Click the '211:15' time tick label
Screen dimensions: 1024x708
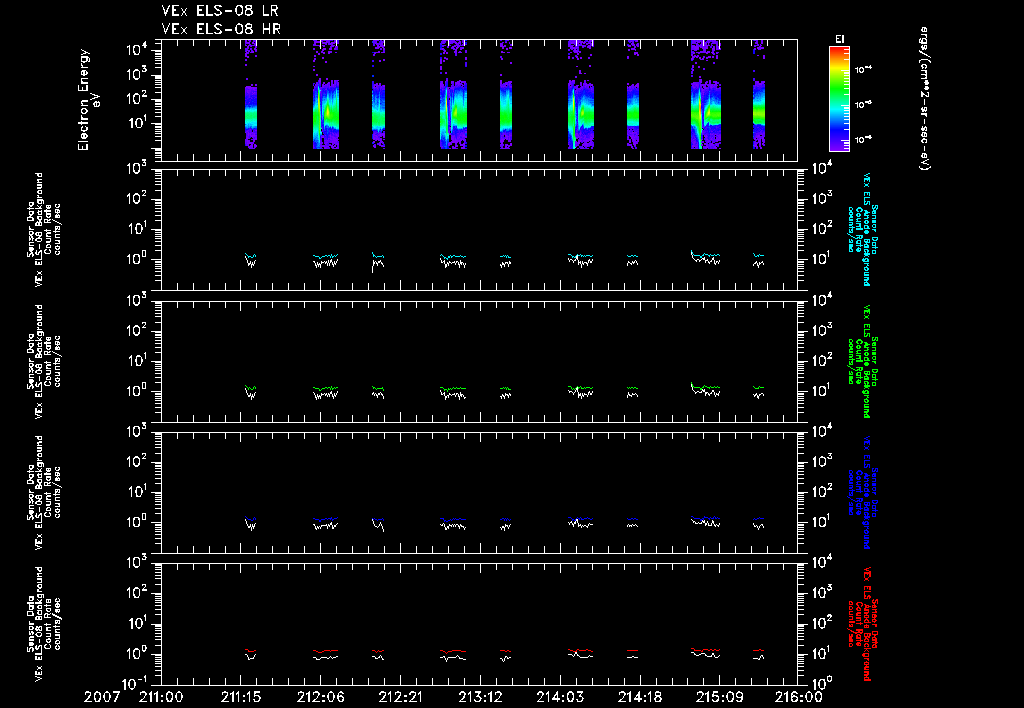tap(240, 697)
